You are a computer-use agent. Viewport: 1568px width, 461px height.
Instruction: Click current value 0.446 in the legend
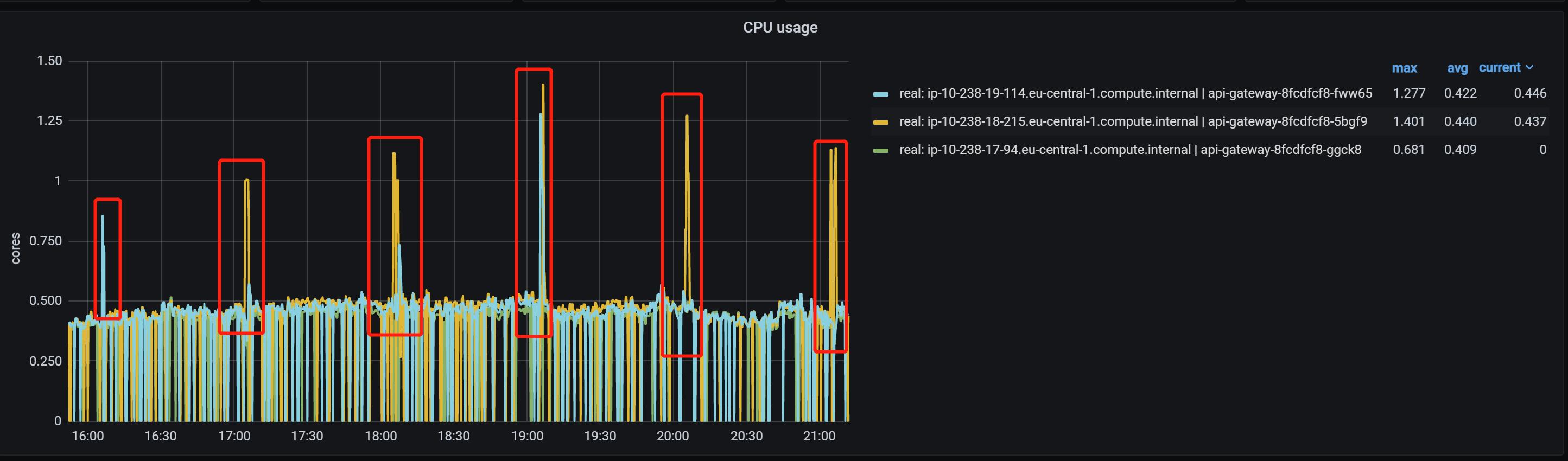[x=1529, y=93]
